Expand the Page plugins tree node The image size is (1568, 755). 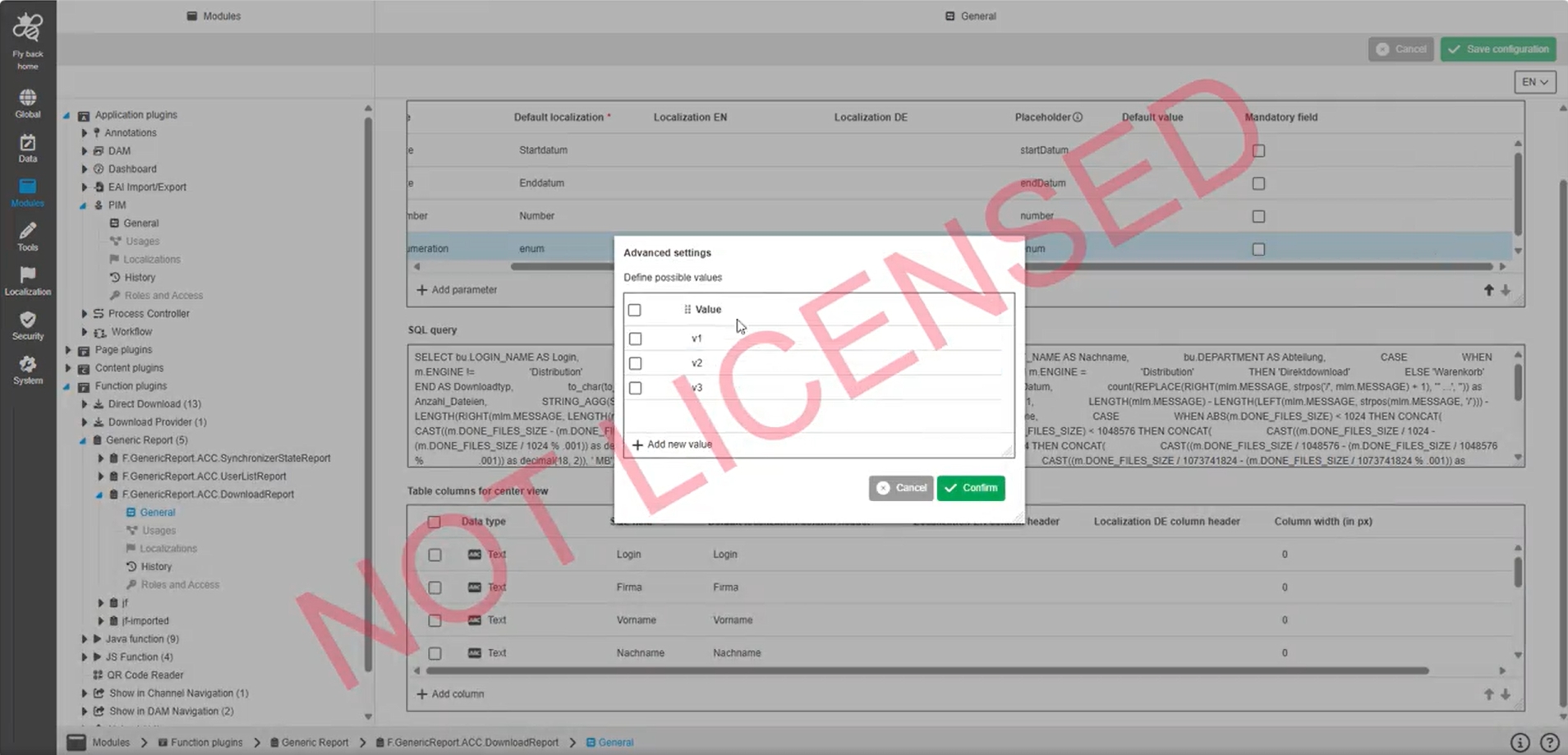click(x=68, y=350)
